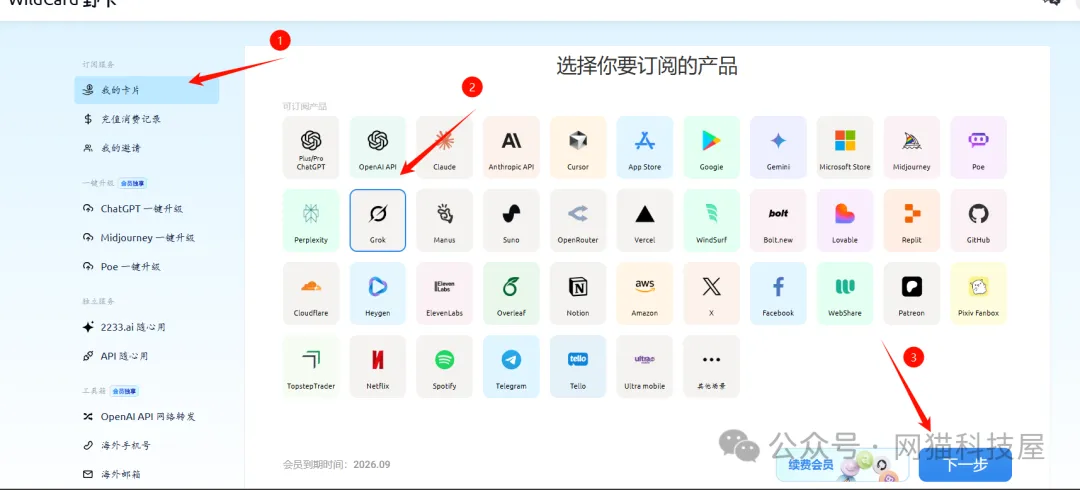The width and height of the screenshot is (1080, 490).
Task: Choose the Midjourney product tile
Action: pos(912,147)
